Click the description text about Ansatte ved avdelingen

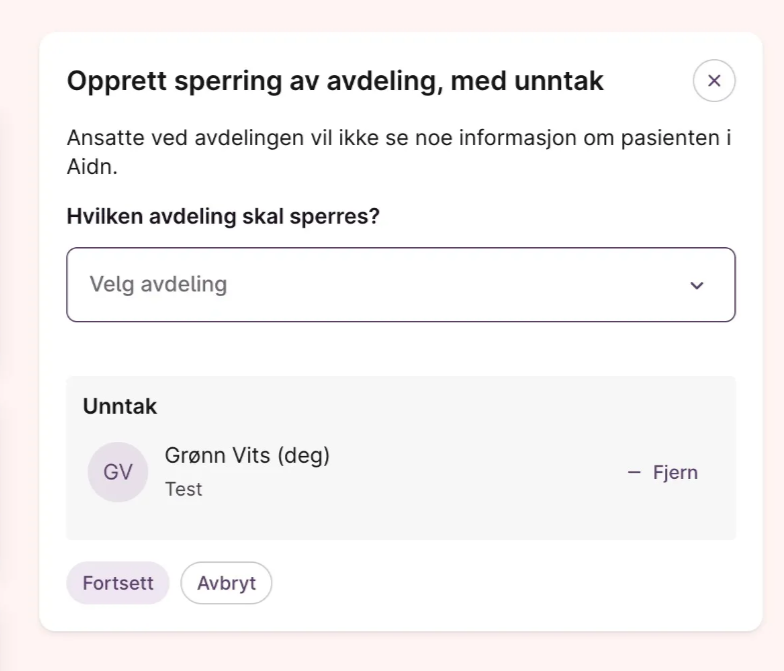[x=398, y=138]
